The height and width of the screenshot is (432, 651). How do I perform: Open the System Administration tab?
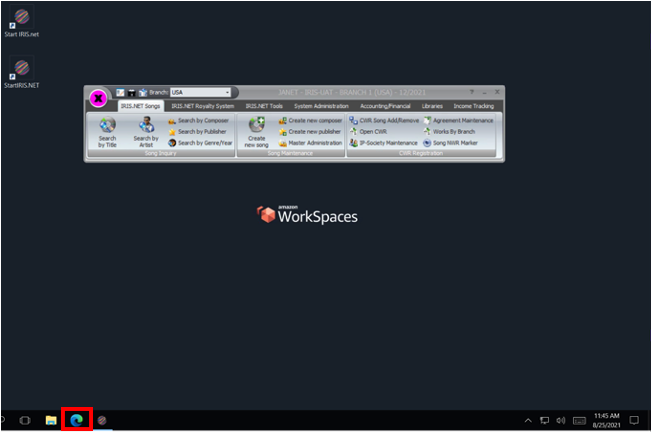pos(321,105)
